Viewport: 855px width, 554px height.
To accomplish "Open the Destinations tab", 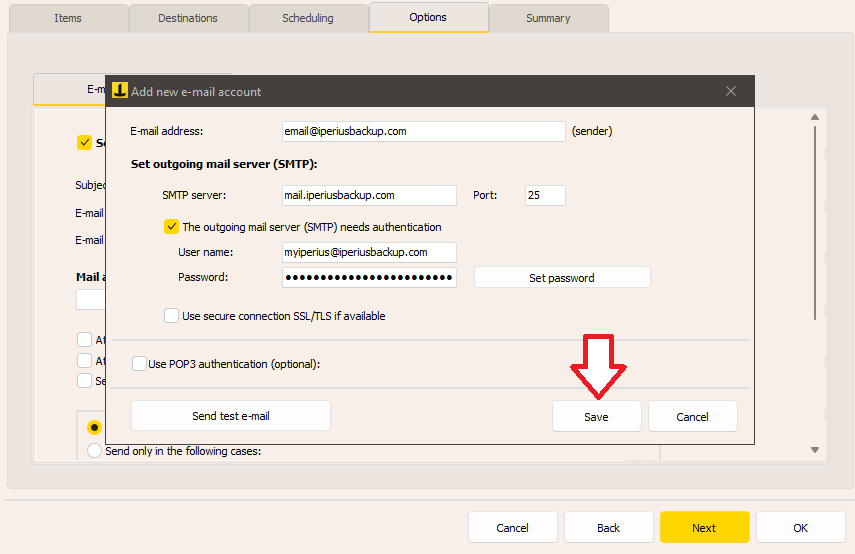I will click(x=188, y=18).
